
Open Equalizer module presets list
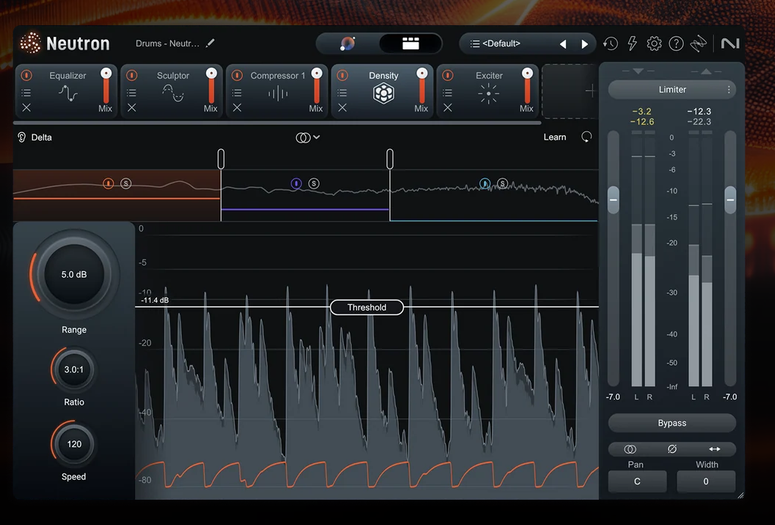pyautogui.click(x=26, y=92)
